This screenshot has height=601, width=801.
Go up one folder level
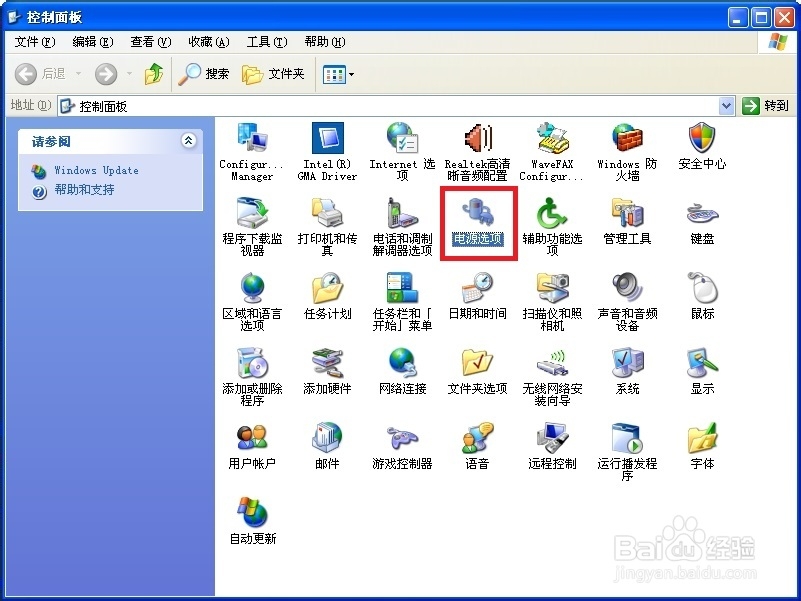pyautogui.click(x=153, y=74)
